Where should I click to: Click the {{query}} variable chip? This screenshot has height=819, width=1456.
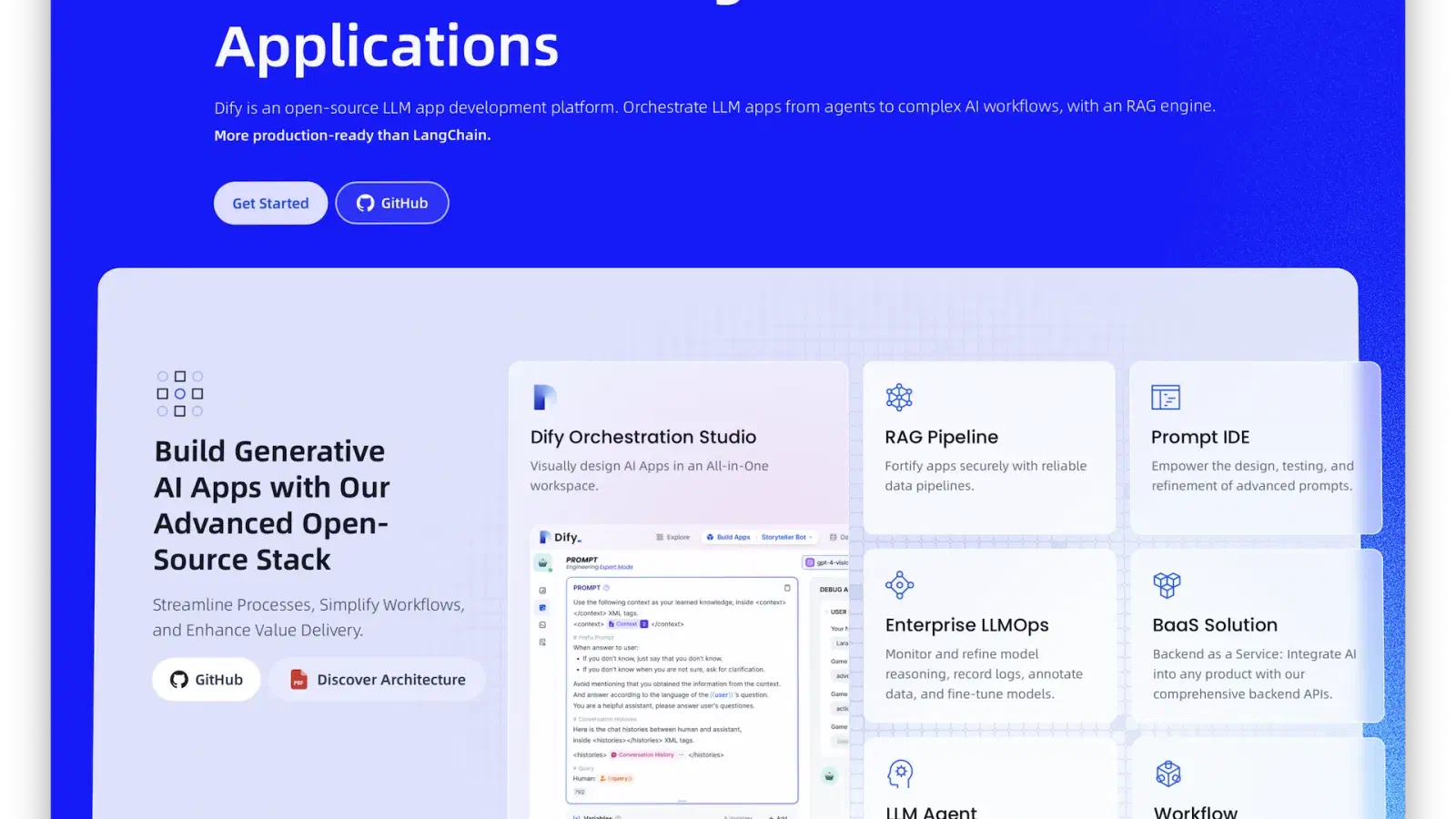pyautogui.click(x=616, y=779)
